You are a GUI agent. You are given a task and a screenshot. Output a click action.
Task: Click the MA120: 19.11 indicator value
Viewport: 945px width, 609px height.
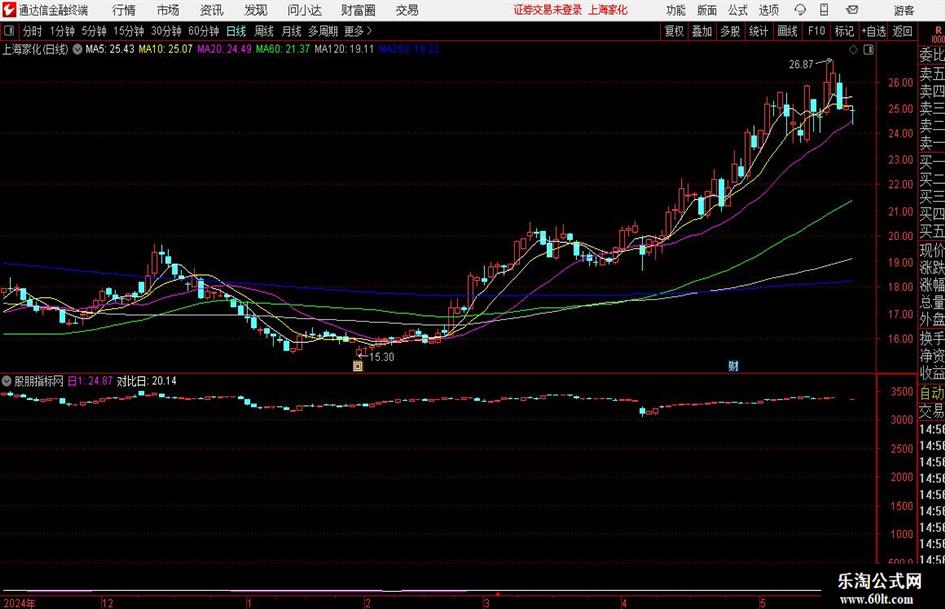coord(344,49)
